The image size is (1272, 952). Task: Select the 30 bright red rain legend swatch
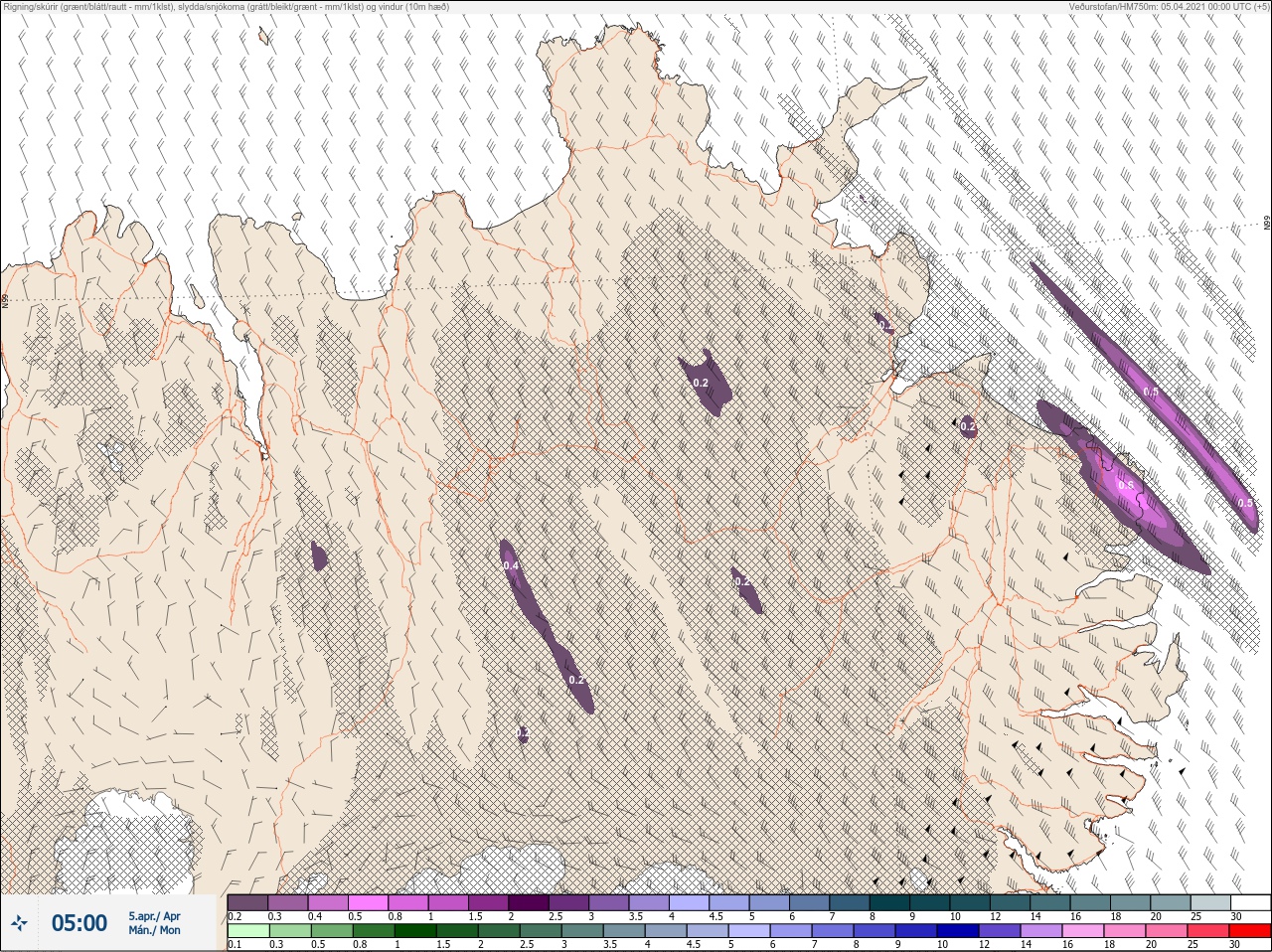[1251, 931]
